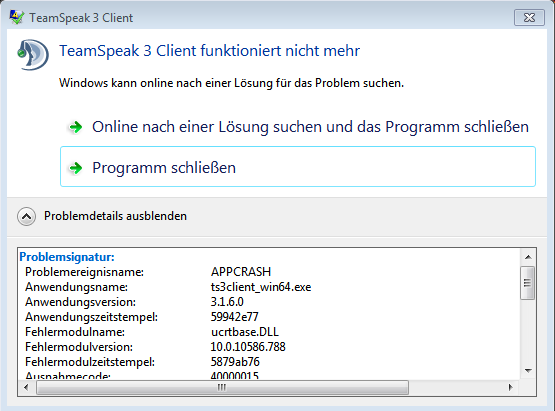Click the Problemereignisname label
The image size is (555, 411).
point(84,272)
